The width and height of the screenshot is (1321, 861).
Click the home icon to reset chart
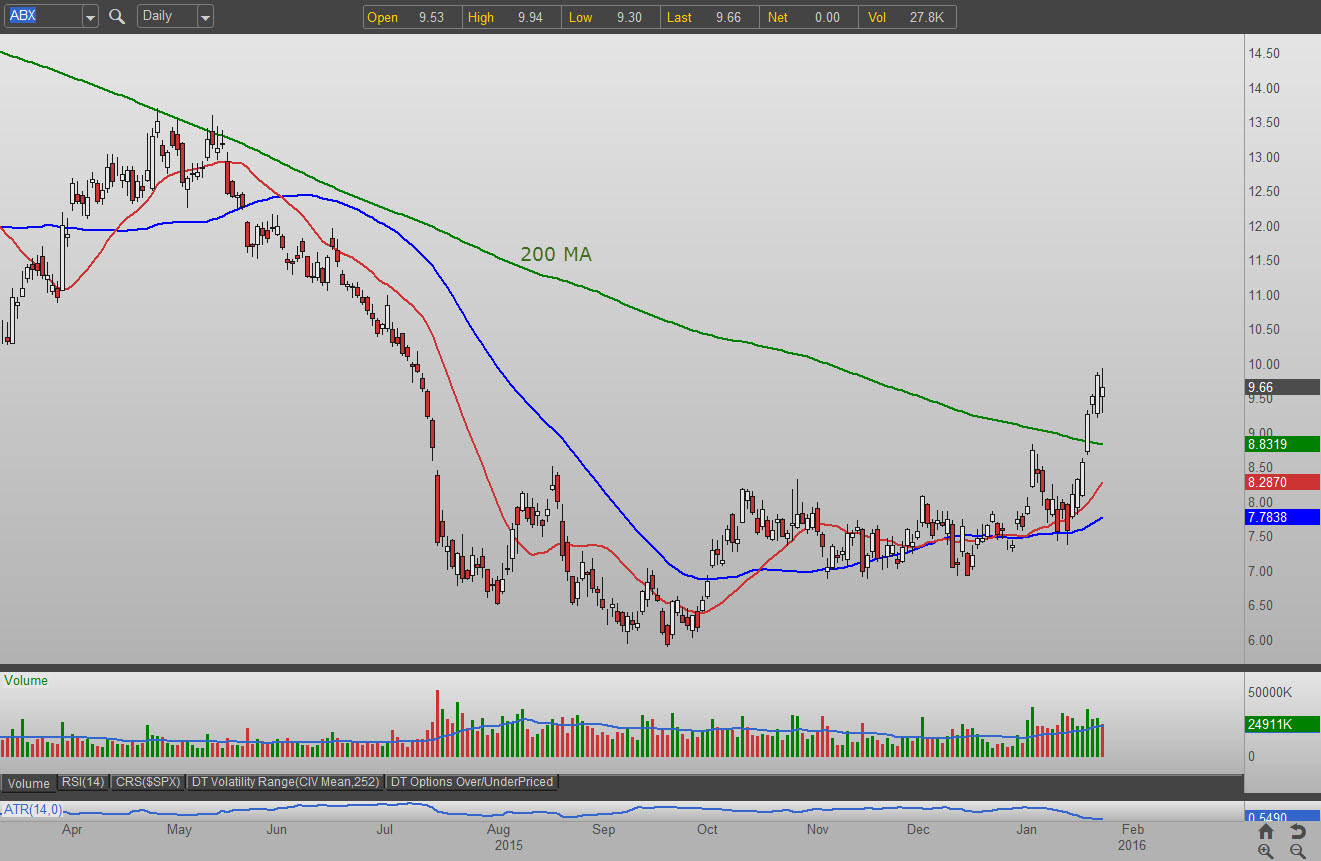(x=1266, y=832)
